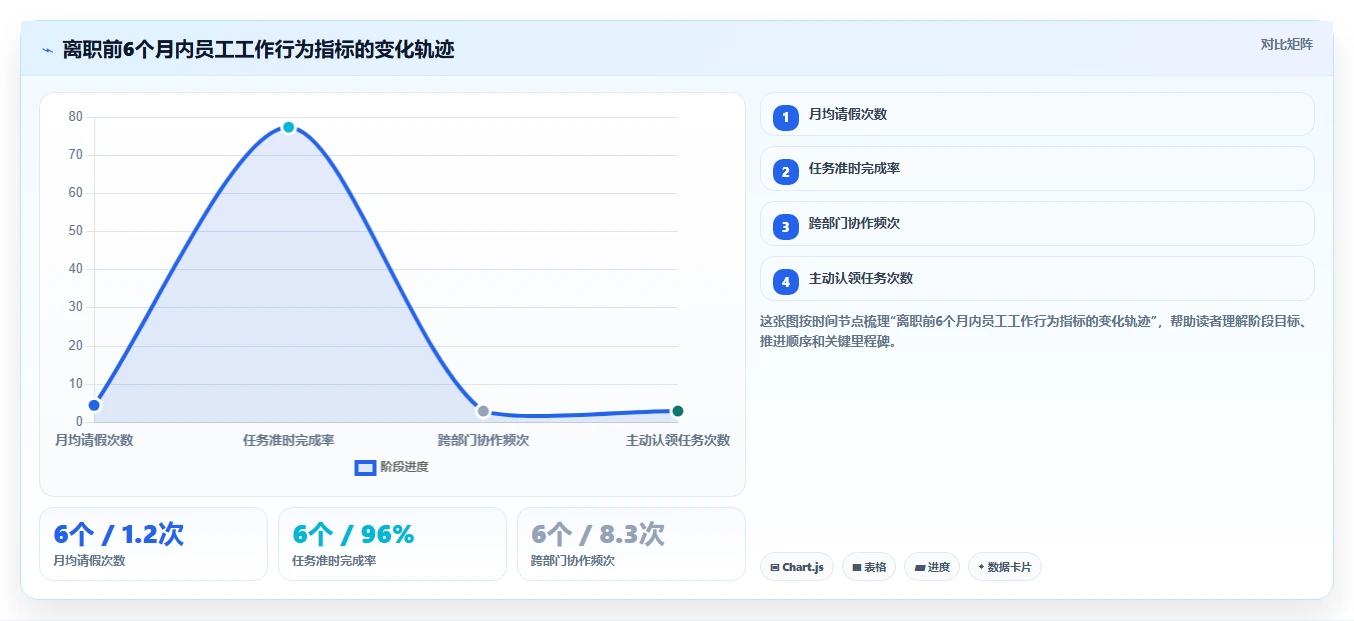Click the icon in the 进度 tag
Screen dimensions: 1354x621
click(x=919, y=567)
